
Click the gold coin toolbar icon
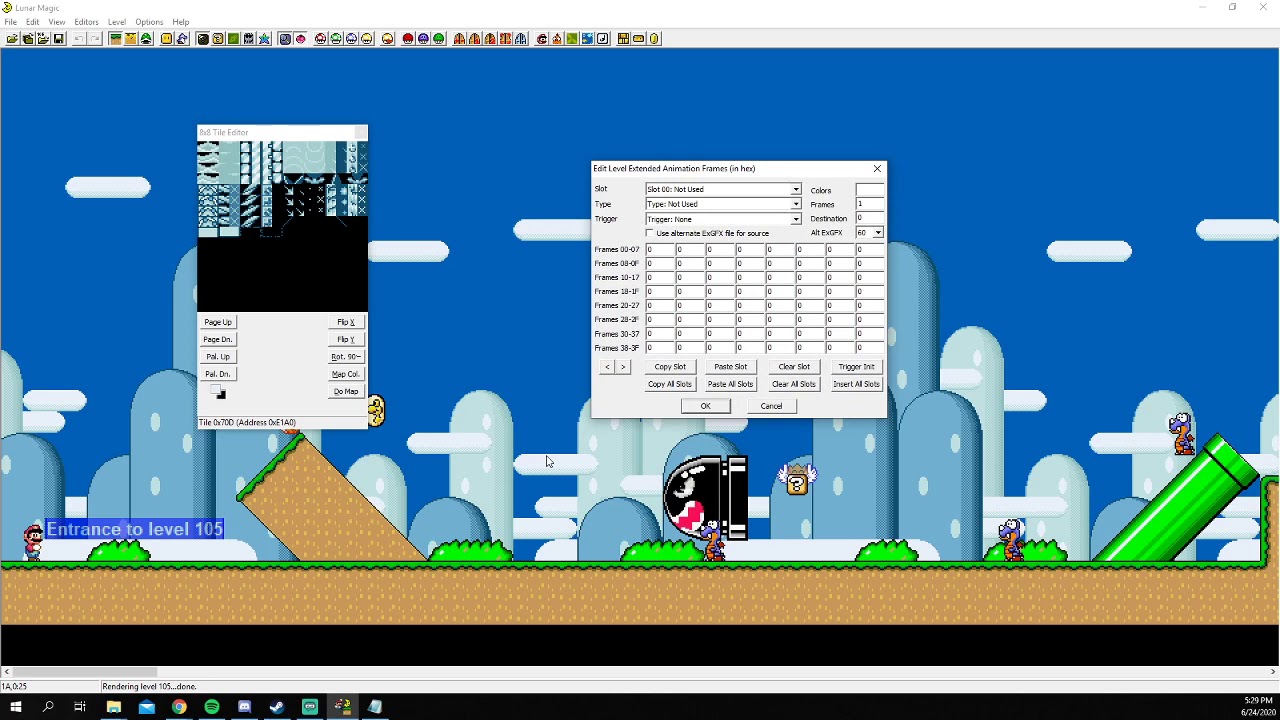(x=654, y=39)
